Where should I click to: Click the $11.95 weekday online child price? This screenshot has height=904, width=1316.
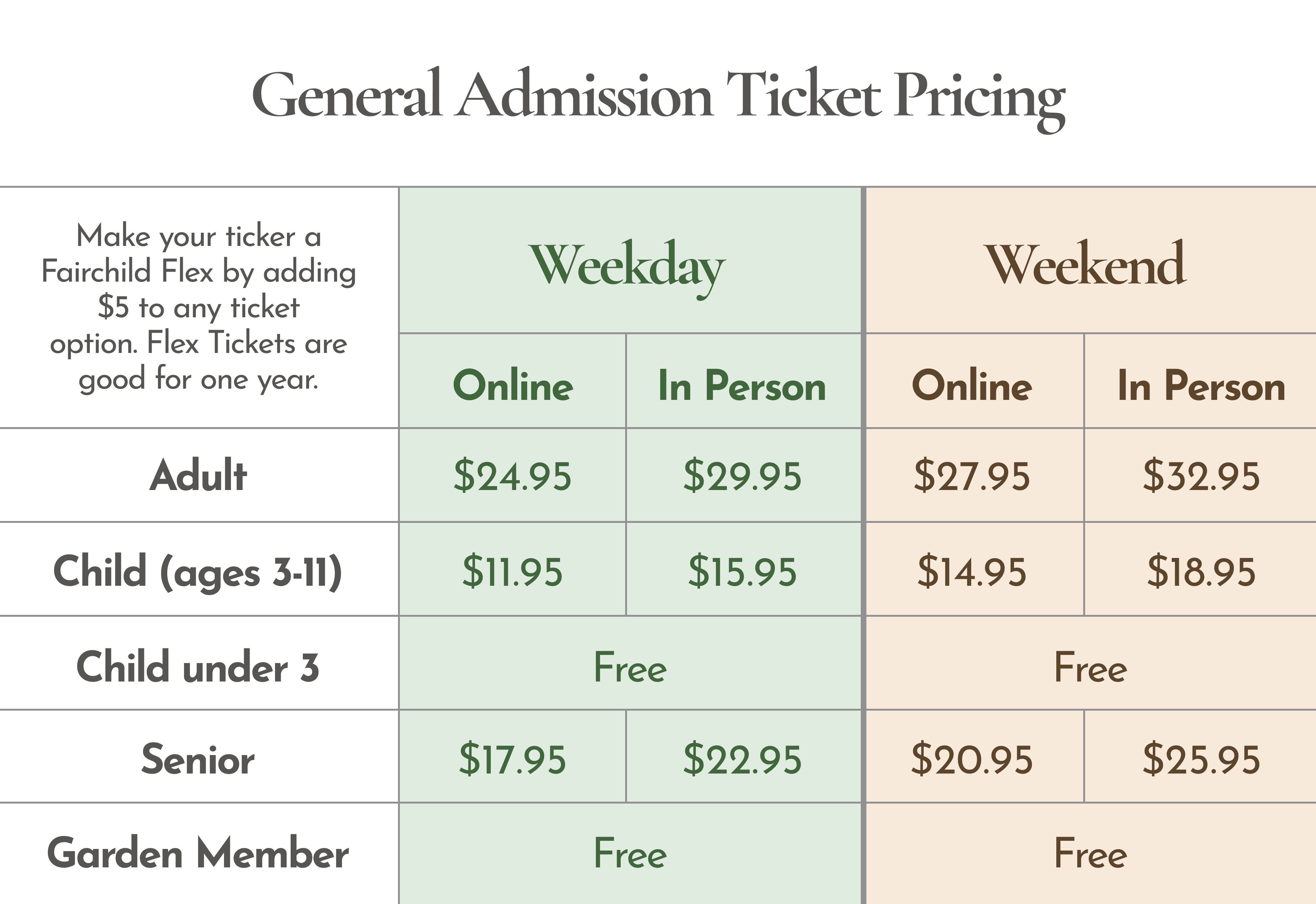(513, 571)
